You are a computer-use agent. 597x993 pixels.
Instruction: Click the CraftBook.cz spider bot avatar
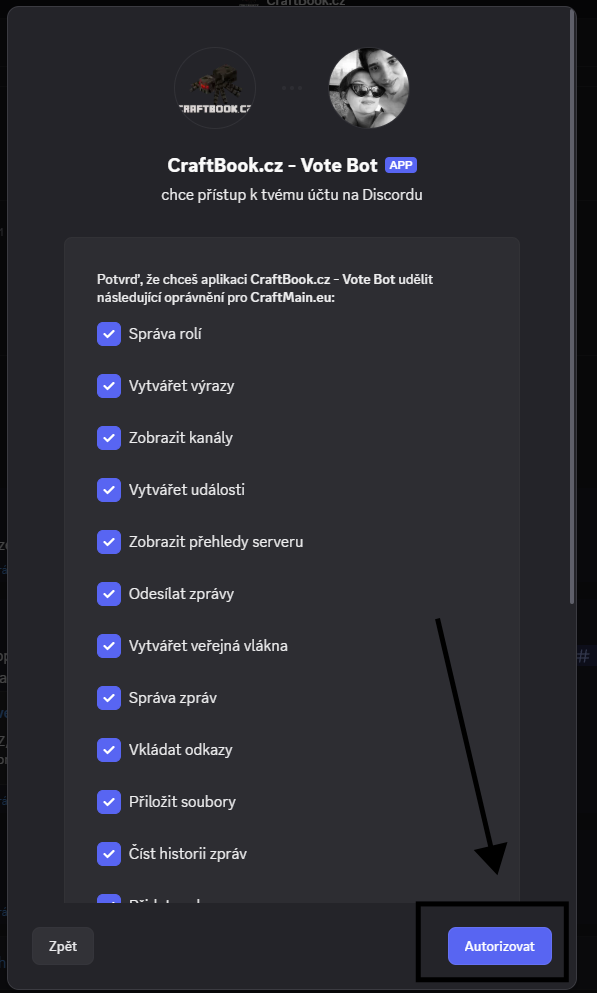[215, 88]
